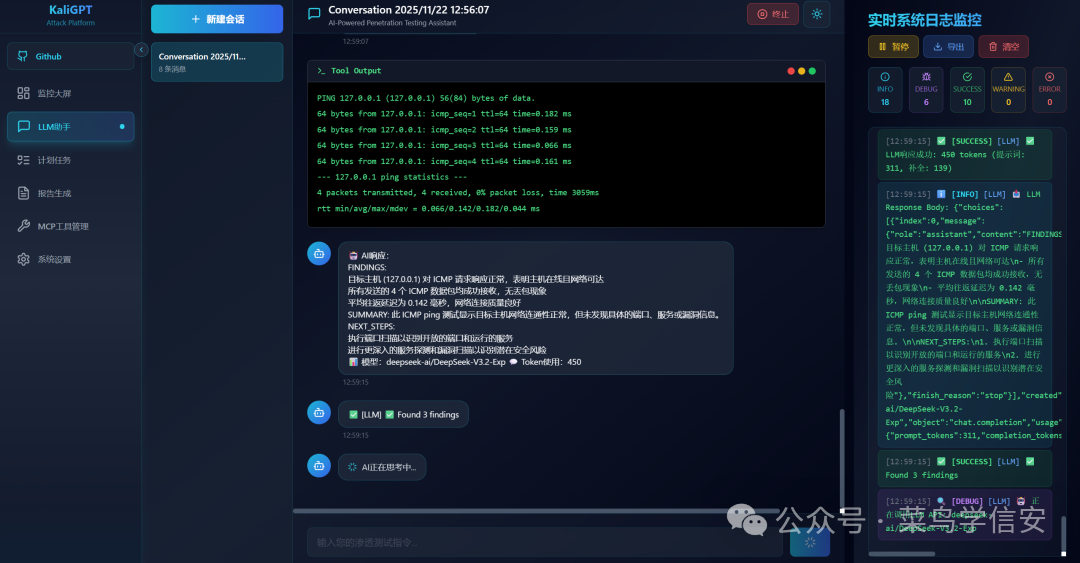Click the bot avatar beside AI响应 message
Image resolution: width=1080 pixels, height=563 pixels.
pos(319,254)
